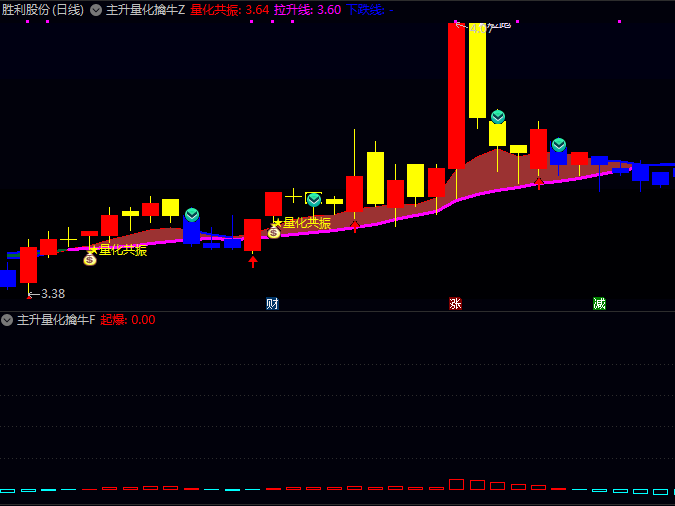Click teal chevron badge on blue candle left of 财
Screen dimensions: 675x506
192,214
